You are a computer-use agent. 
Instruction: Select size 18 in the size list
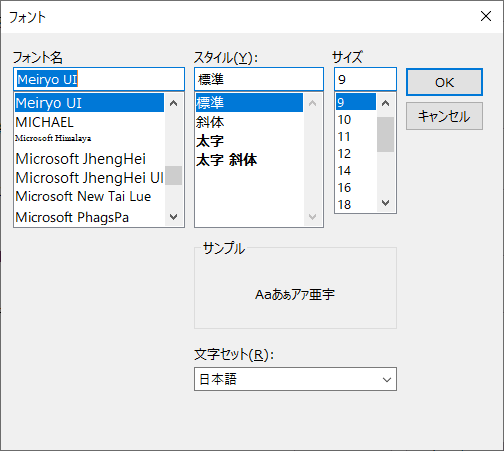pyautogui.click(x=356, y=204)
